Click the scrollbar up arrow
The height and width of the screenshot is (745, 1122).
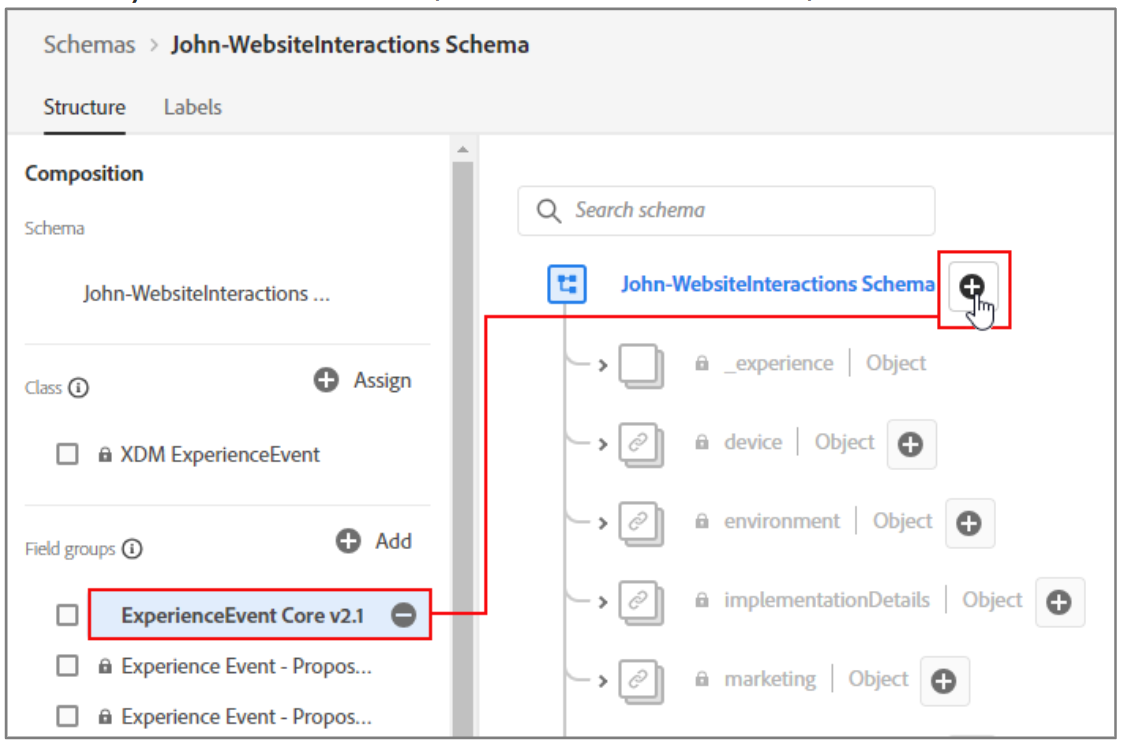pos(463,150)
